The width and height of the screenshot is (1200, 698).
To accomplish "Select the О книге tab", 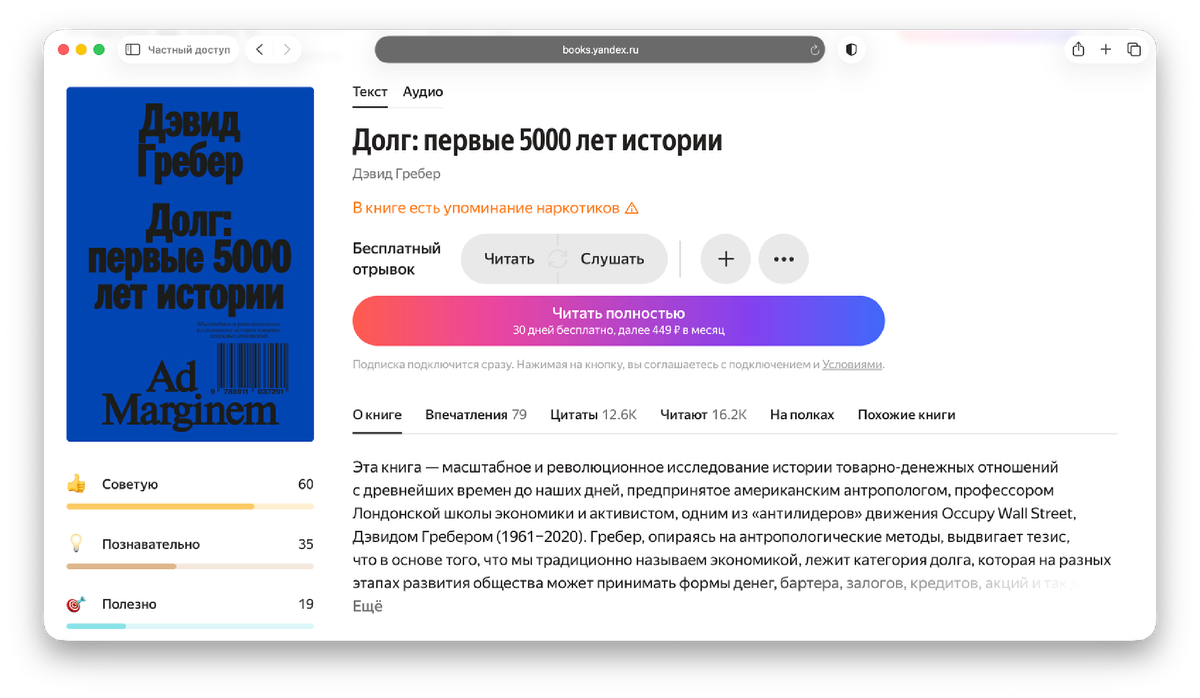I will [x=377, y=414].
